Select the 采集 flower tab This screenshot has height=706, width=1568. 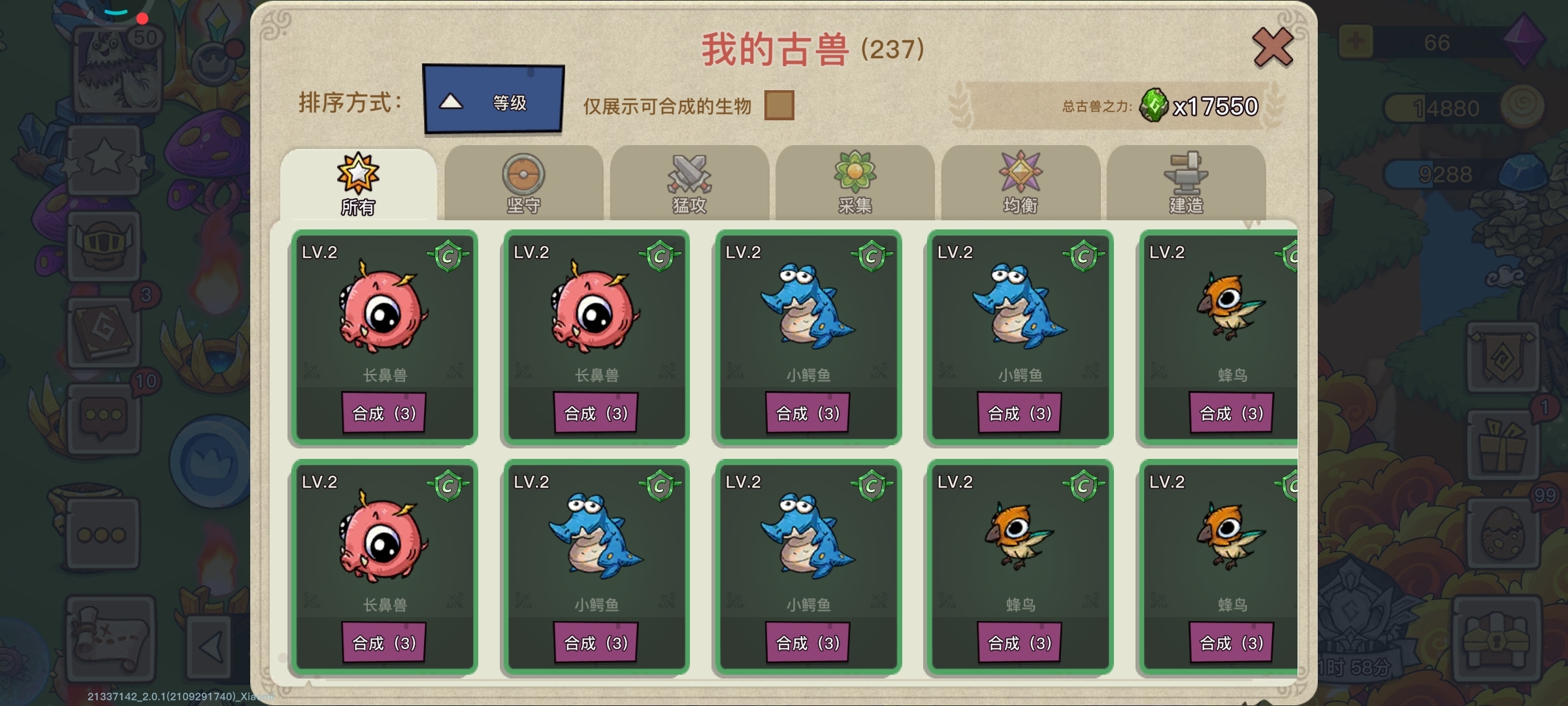coord(855,184)
